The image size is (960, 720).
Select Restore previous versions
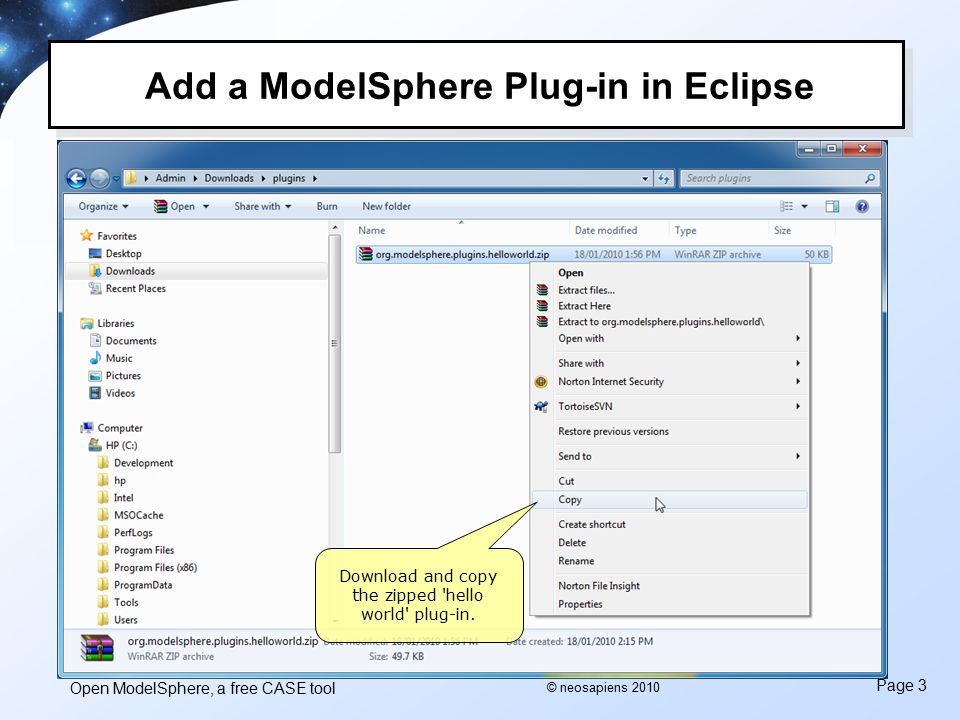(x=670, y=431)
